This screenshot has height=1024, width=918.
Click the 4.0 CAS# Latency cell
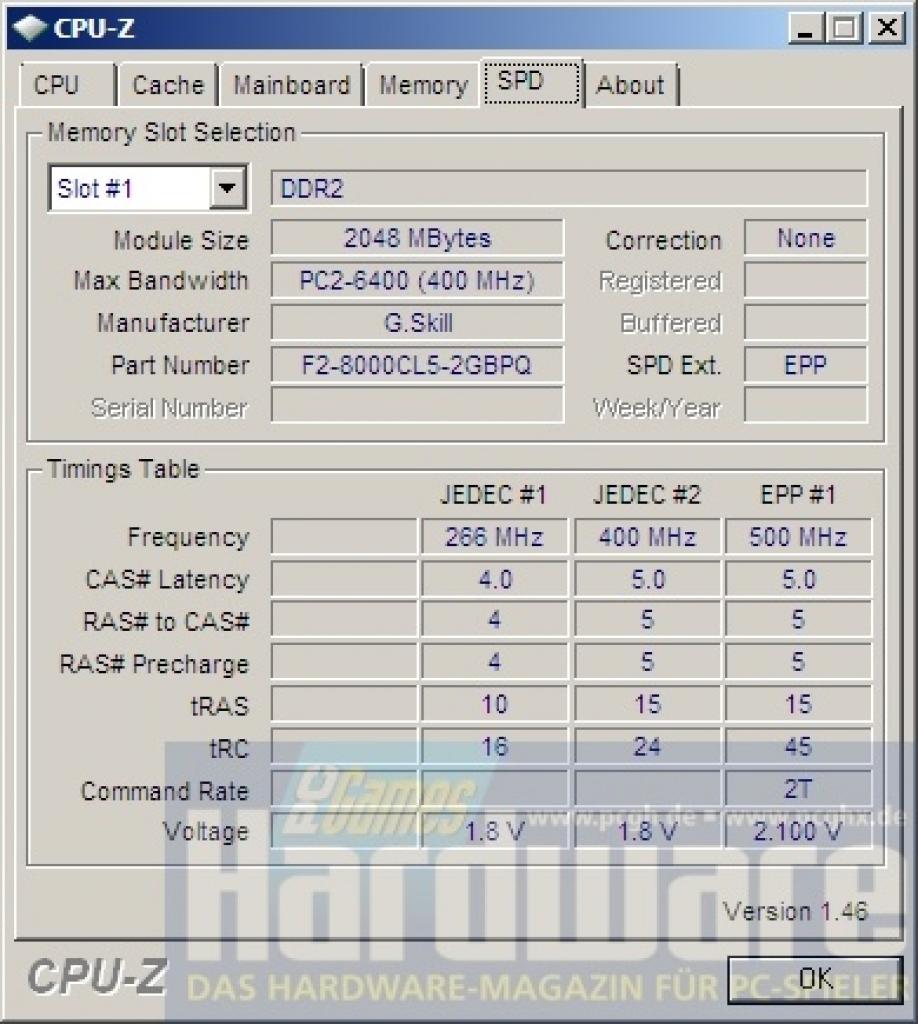coord(494,579)
